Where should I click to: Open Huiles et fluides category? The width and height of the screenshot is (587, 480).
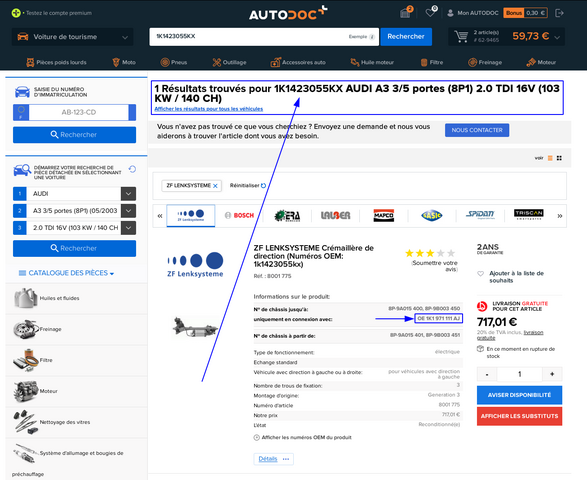click(x=76, y=298)
